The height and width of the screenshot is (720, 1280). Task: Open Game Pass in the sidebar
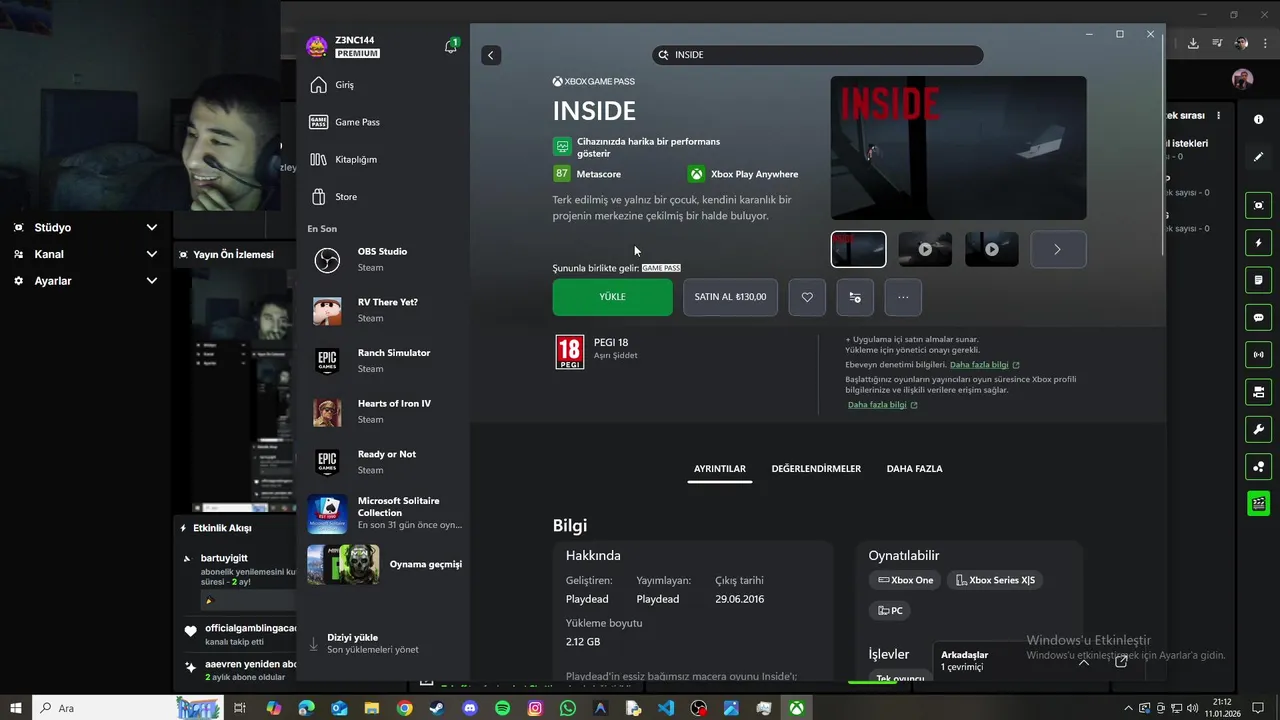pos(384,122)
